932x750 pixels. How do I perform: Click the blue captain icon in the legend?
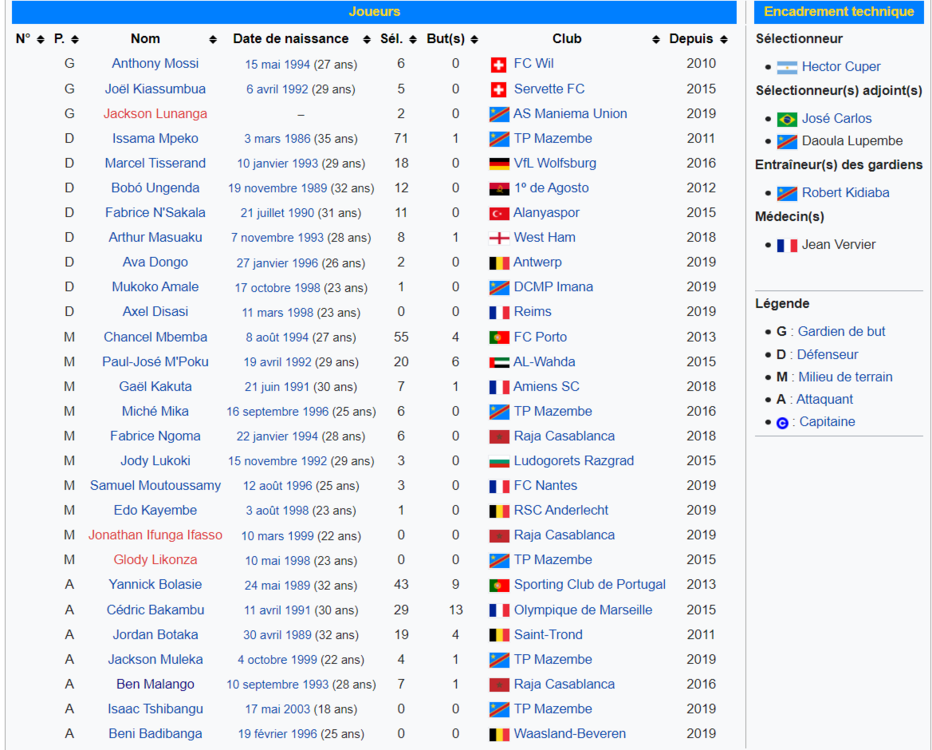point(782,423)
